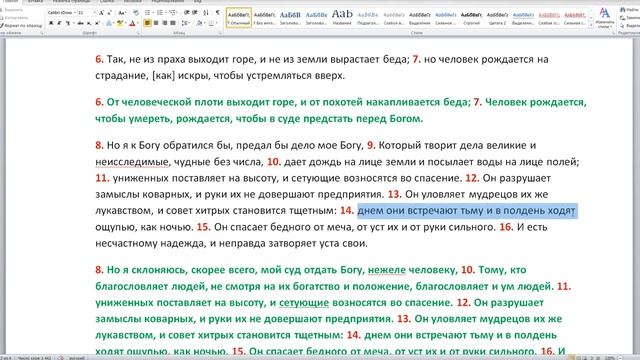Increase font size with Grow Font
The width and height of the screenshot is (640, 360).
coord(101,13)
